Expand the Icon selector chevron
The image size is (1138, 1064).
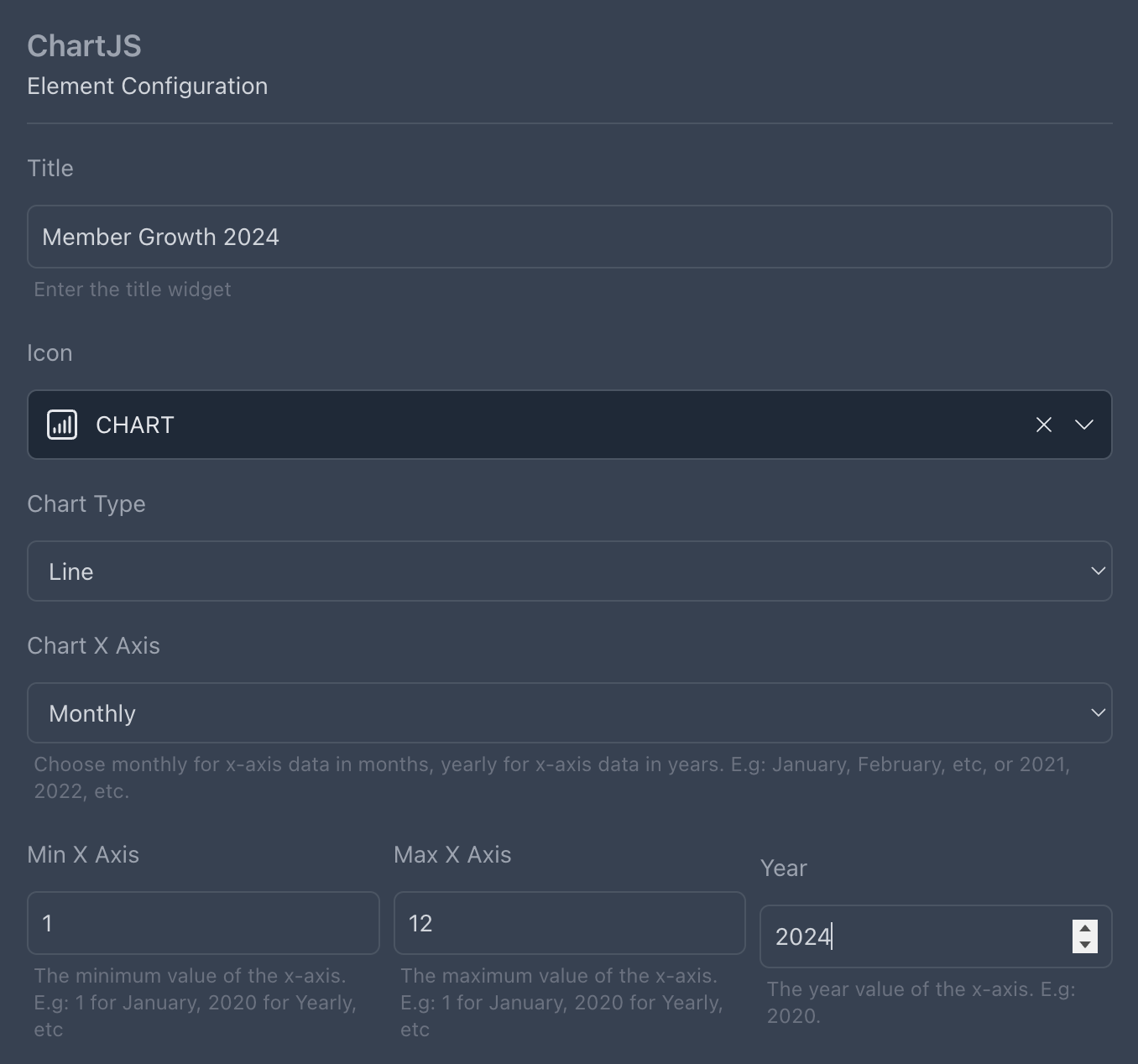pos(1084,425)
